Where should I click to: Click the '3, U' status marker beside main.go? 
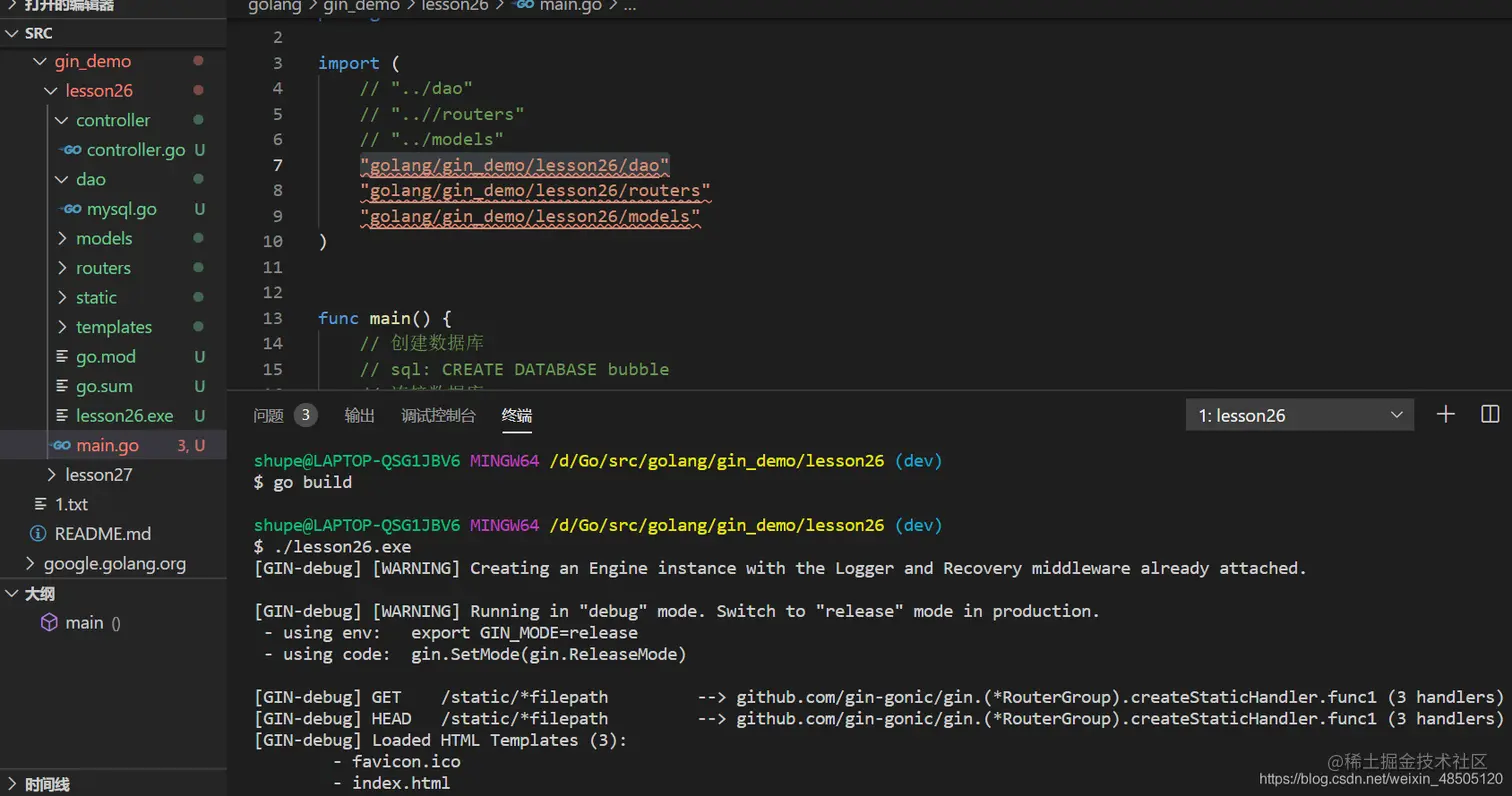tap(191, 445)
